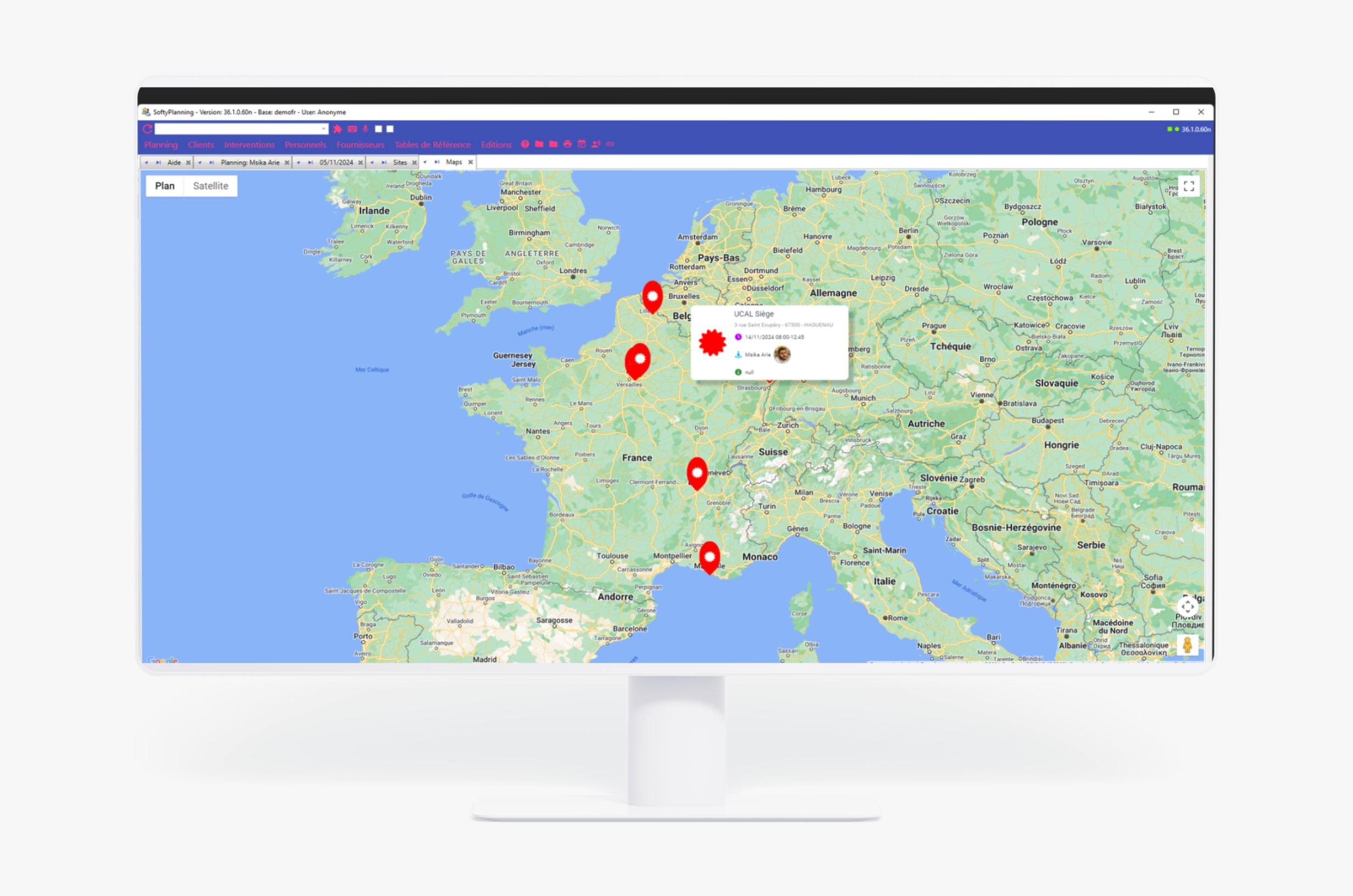
Task: Switch map view to Satellite
Action: pyautogui.click(x=210, y=186)
